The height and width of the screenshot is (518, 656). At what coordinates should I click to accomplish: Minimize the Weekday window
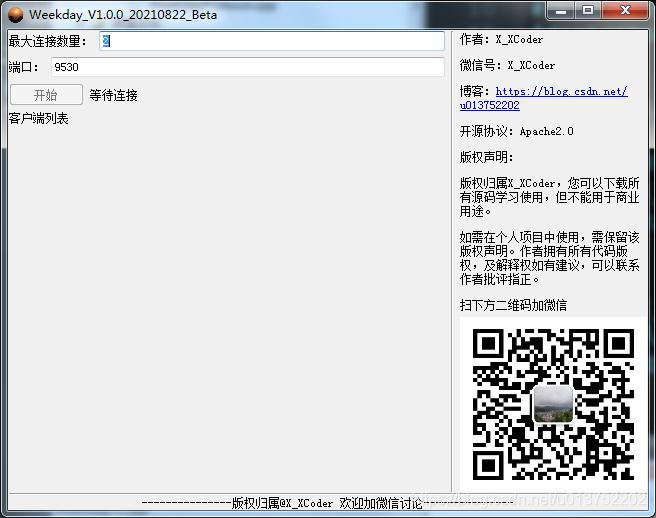pyautogui.click(x=561, y=10)
